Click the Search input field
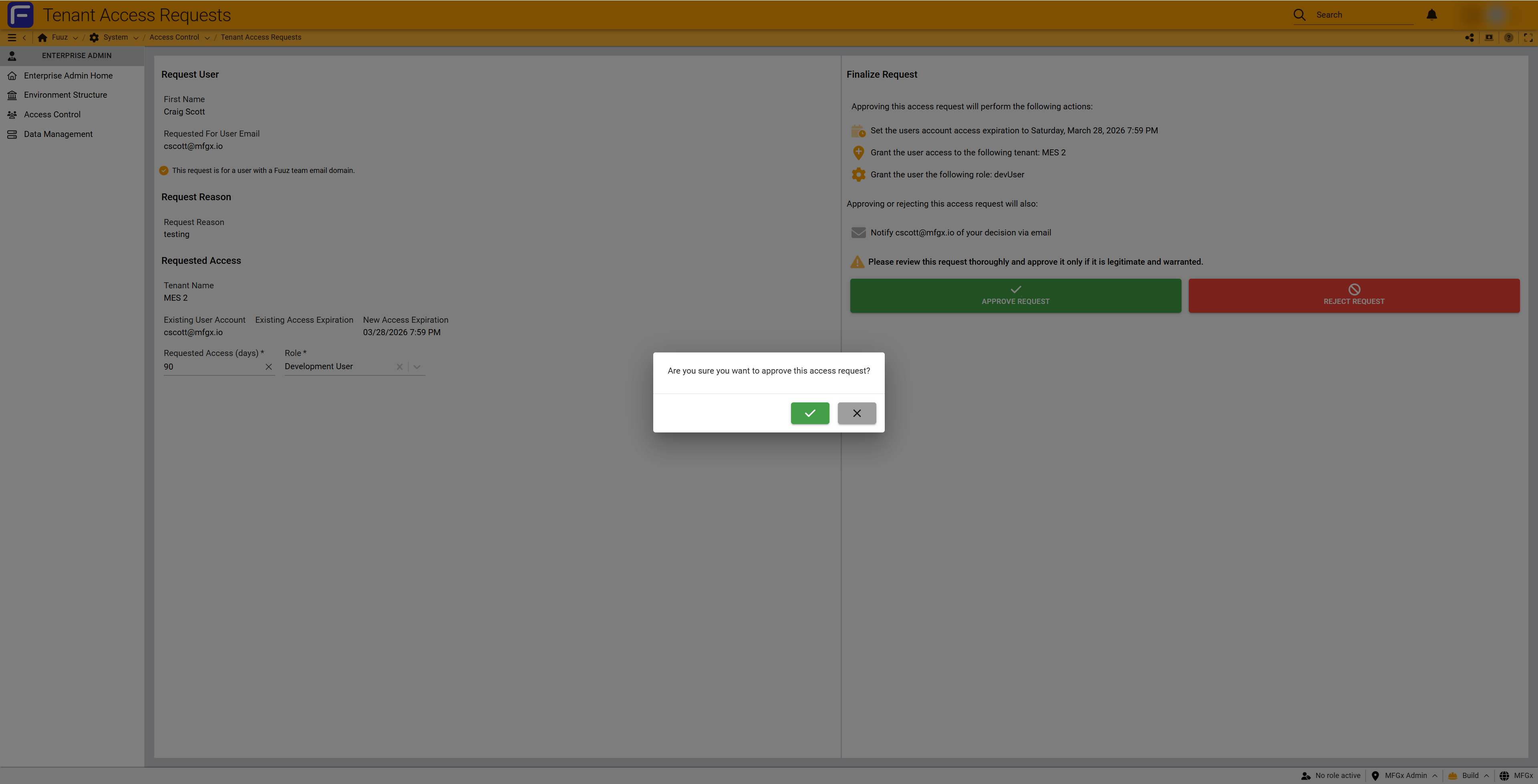1538x784 pixels. click(1364, 15)
